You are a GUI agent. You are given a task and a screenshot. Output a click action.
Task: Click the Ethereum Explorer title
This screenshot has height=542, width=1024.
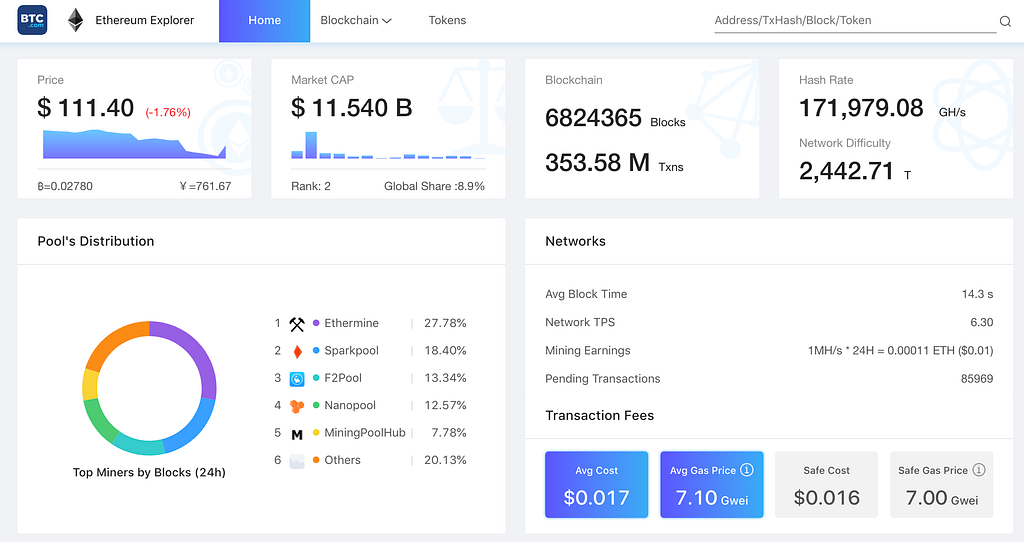(x=145, y=20)
